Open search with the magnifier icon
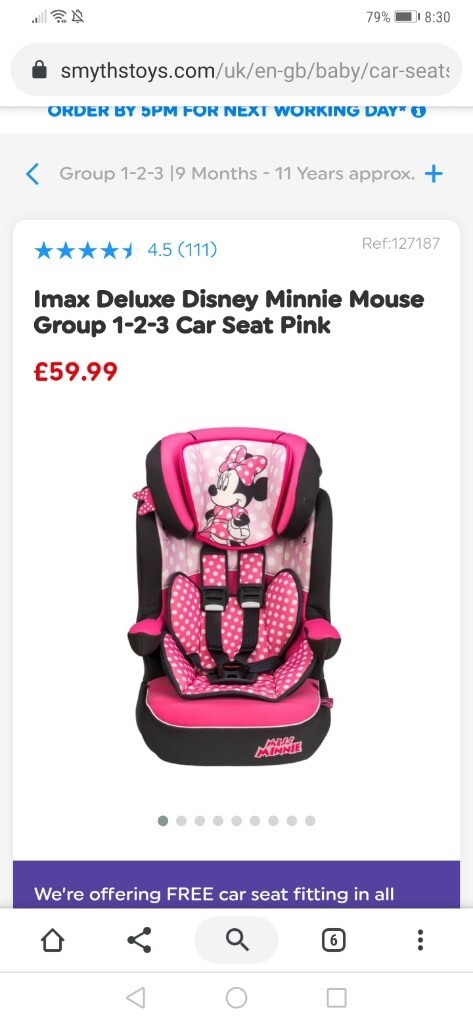Viewport: 473px width, 1024px height. [236, 940]
